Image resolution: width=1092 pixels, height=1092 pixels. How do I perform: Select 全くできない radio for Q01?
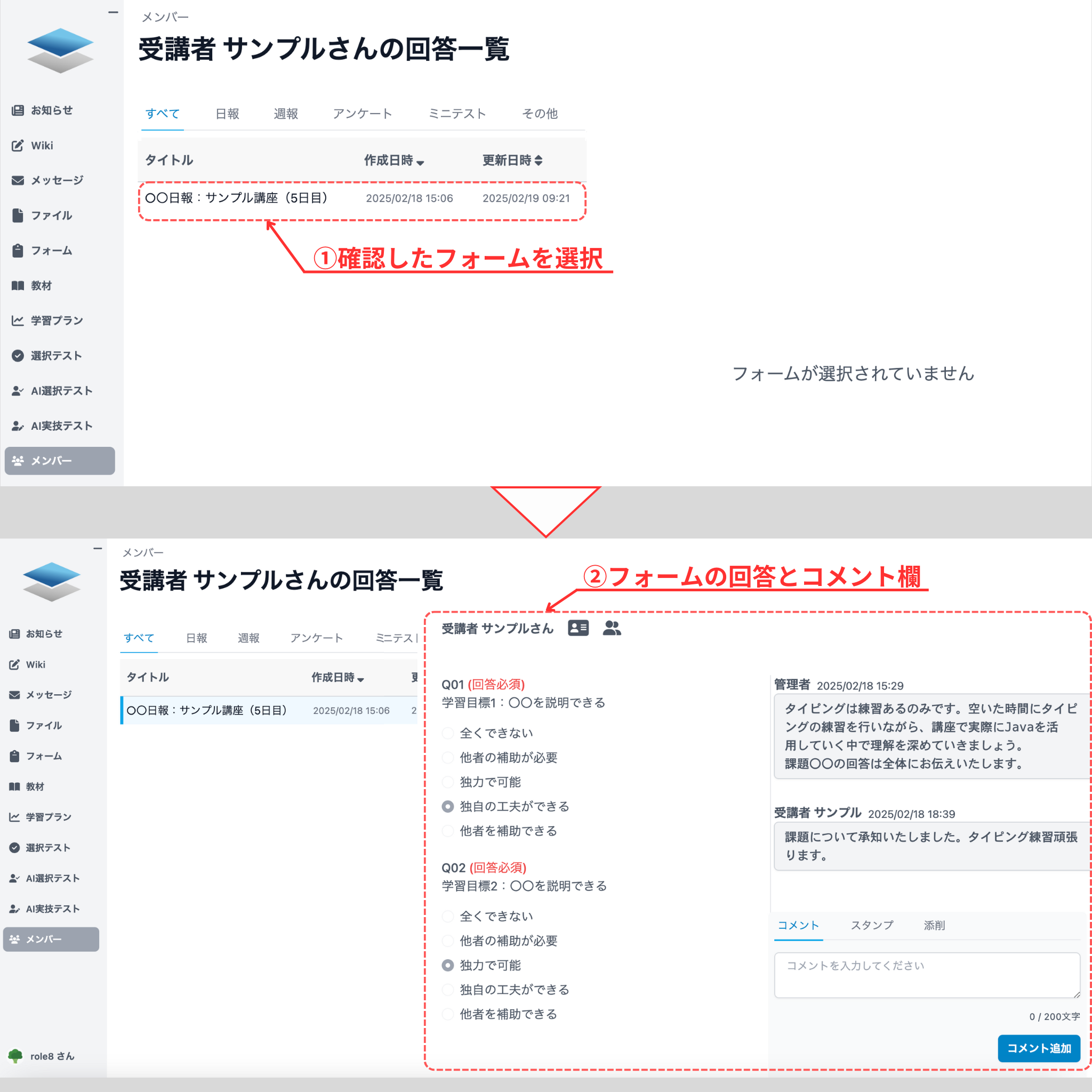[x=448, y=733]
